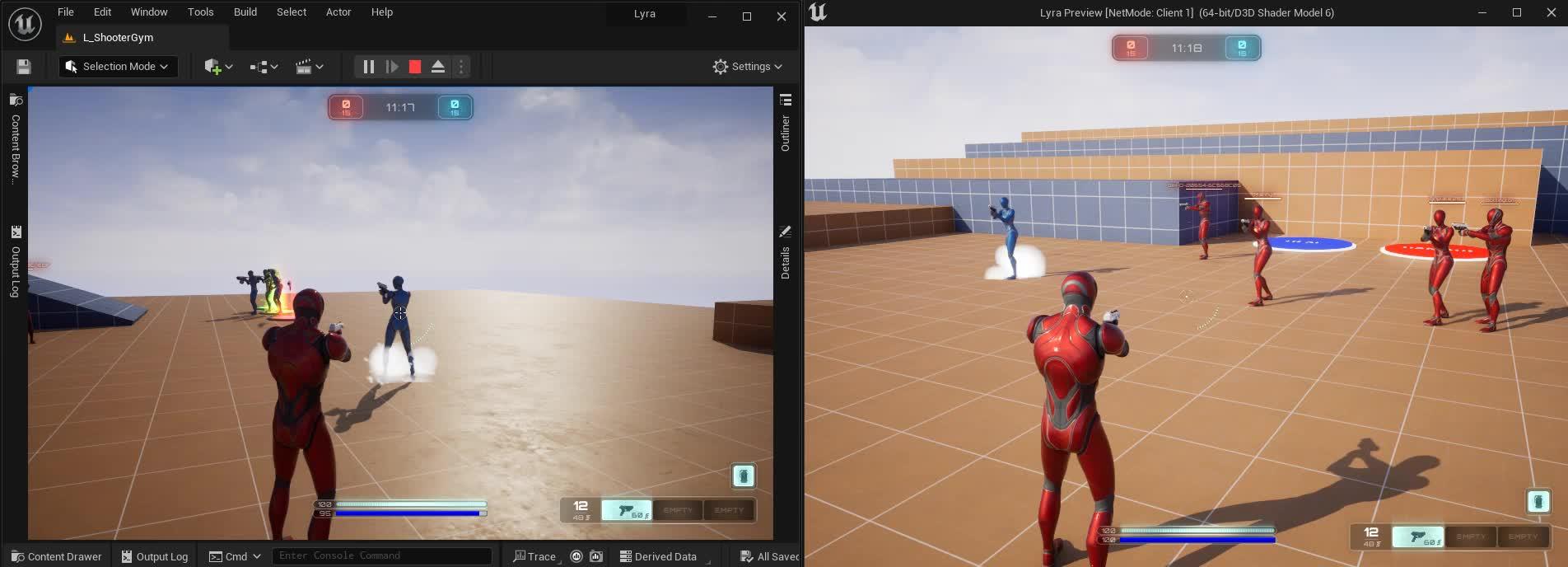Click the grenade ability icon in Lyra Preview
This screenshot has height=567, width=1568.
pos(1538,501)
